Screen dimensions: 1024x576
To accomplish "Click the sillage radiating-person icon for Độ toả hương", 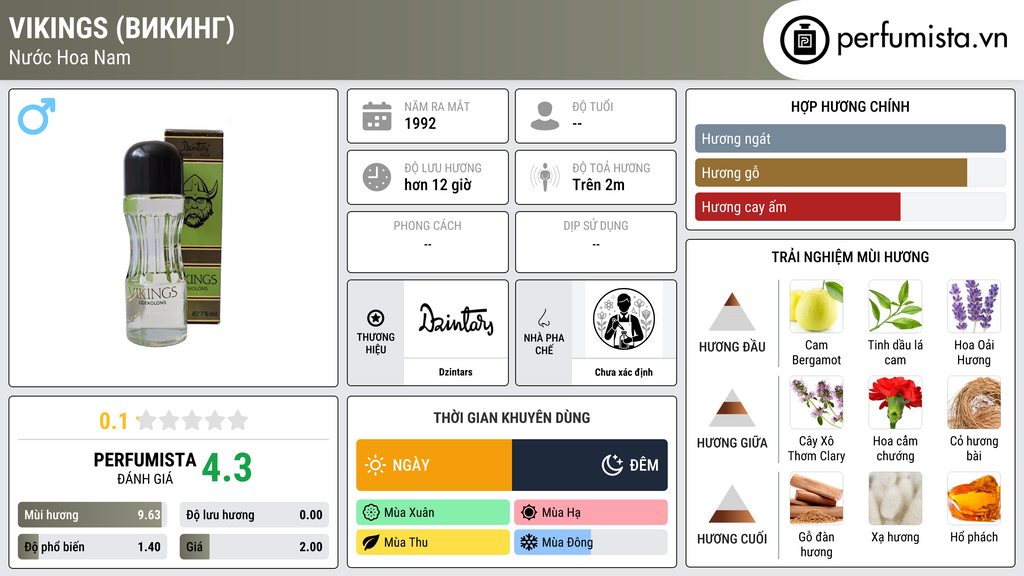I will point(545,177).
